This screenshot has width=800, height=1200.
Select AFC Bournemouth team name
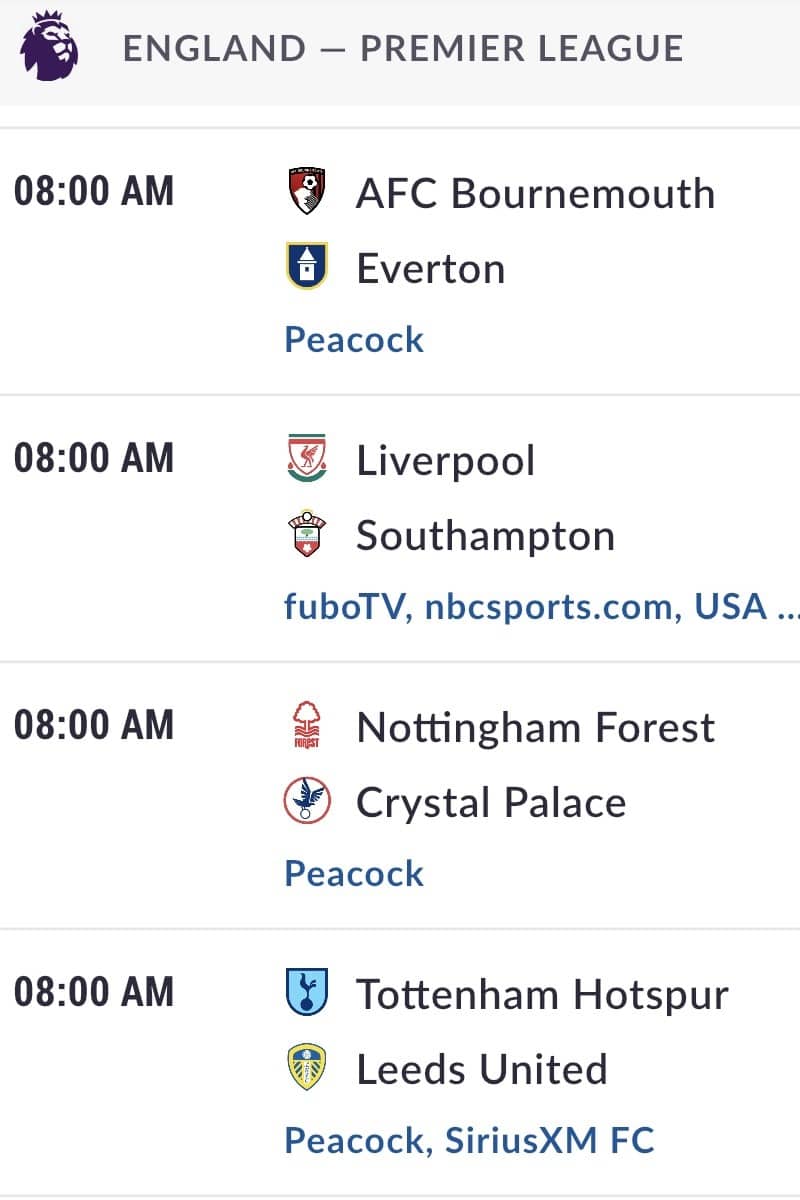point(535,193)
